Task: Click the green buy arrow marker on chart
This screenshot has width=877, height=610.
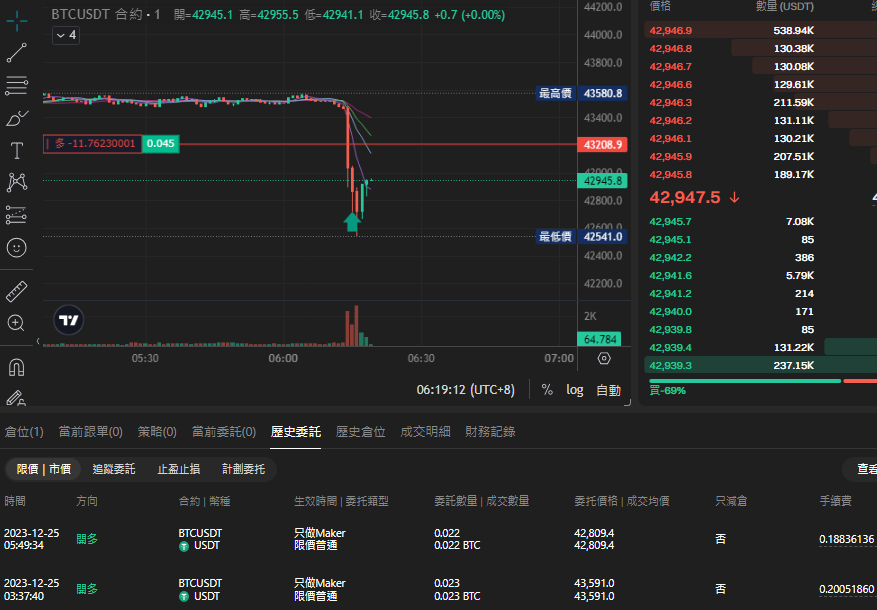Action: pyautogui.click(x=352, y=222)
